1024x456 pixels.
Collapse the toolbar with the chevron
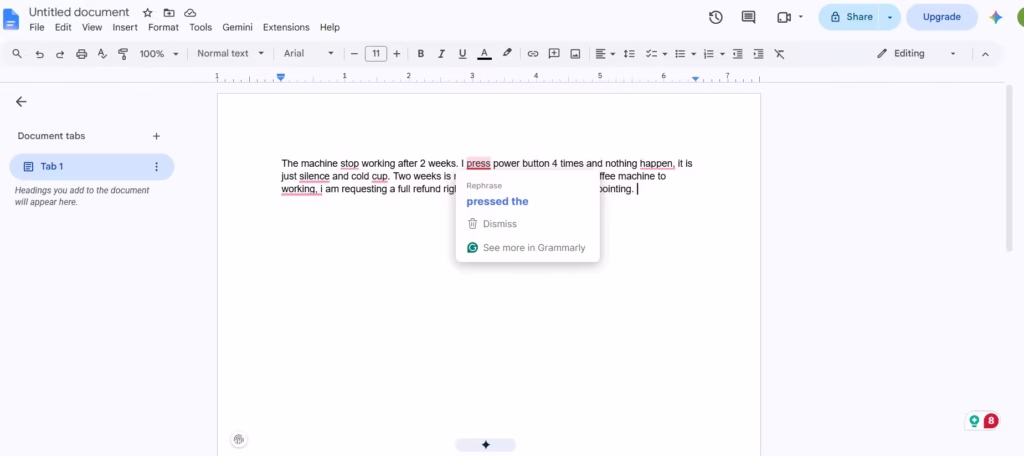point(985,54)
